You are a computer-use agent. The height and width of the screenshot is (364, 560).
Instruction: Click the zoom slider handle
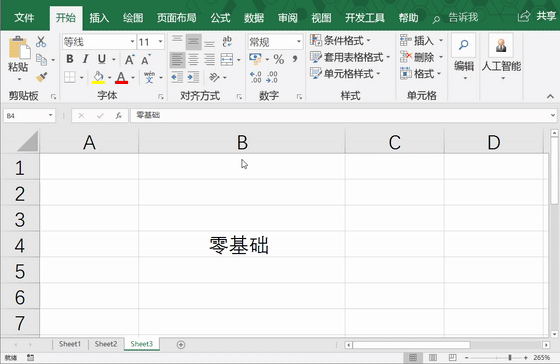[510, 357]
